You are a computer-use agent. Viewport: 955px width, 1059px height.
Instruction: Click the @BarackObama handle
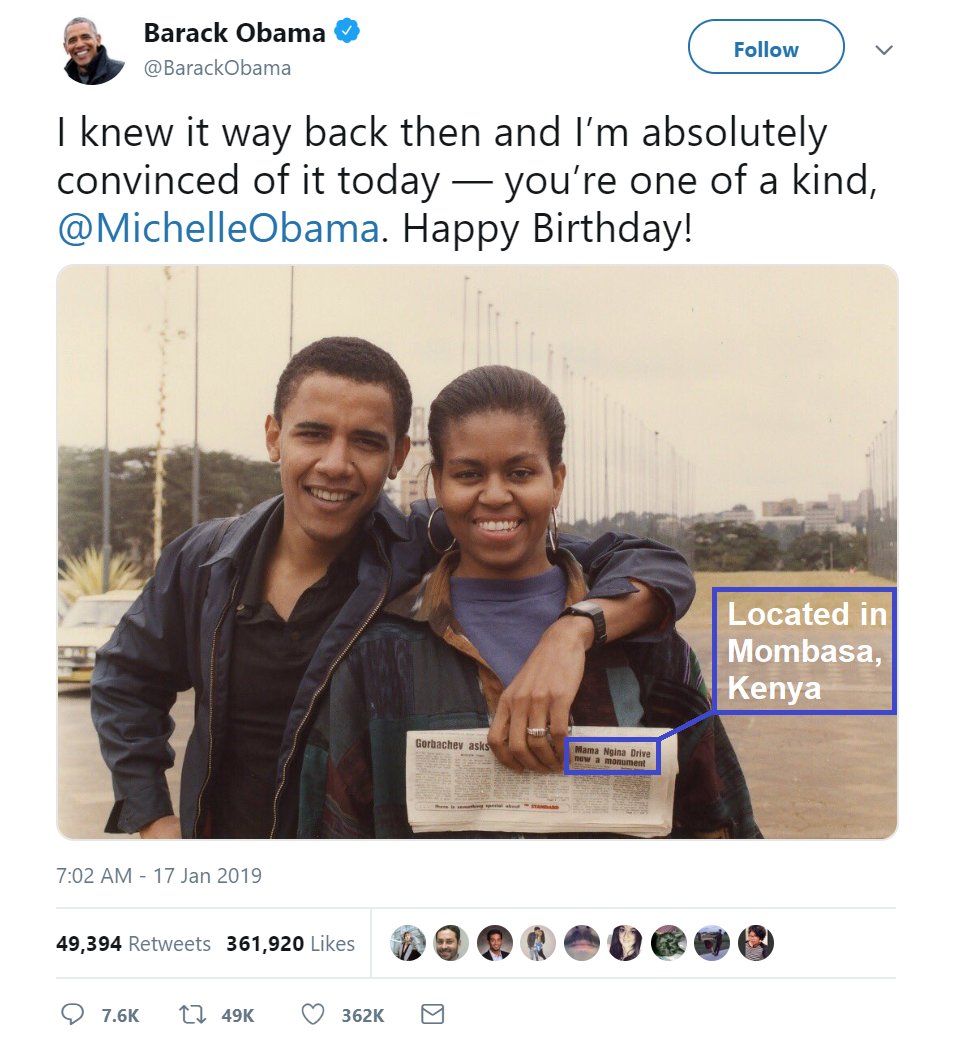click(x=217, y=68)
